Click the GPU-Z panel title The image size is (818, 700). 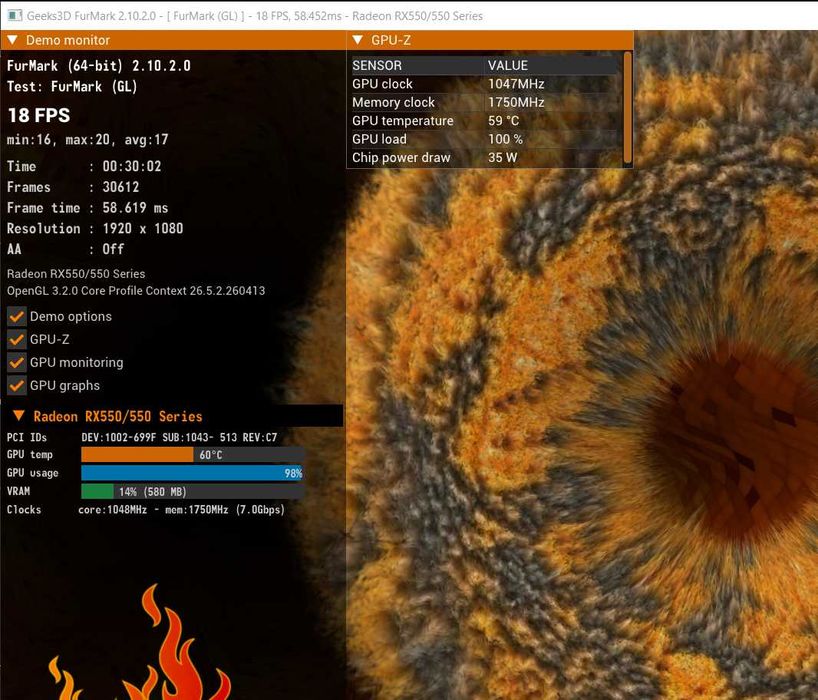pyautogui.click(x=391, y=40)
